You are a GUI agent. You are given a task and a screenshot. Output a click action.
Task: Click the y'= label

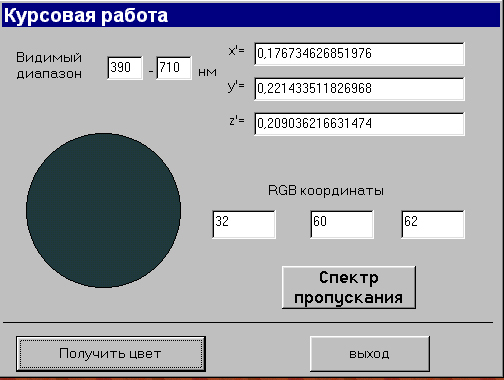tap(236, 86)
